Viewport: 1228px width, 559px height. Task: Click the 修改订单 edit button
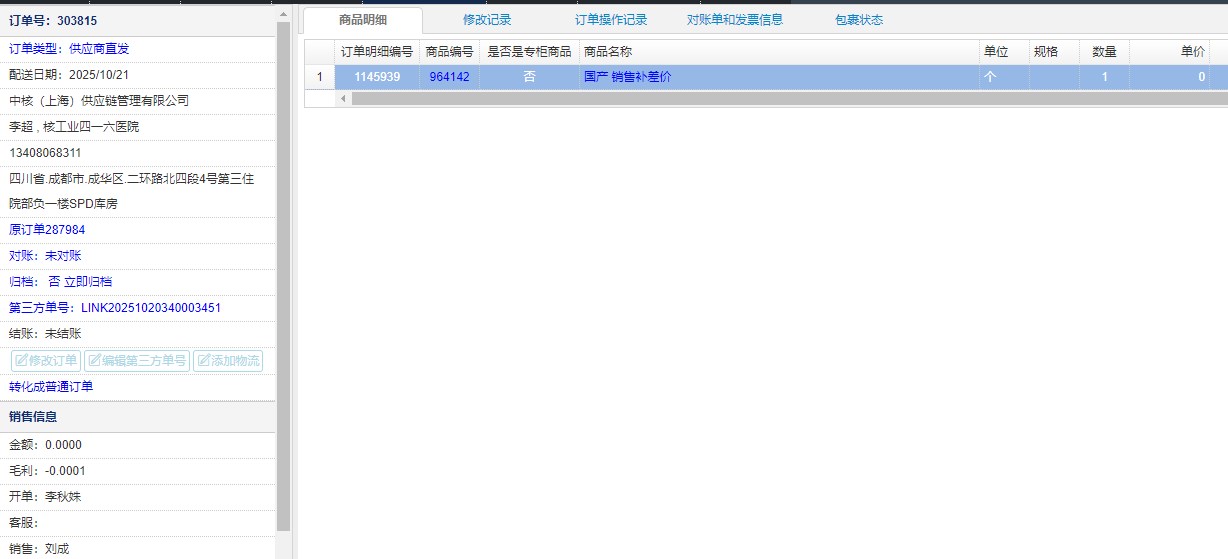click(x=45, y=361)
